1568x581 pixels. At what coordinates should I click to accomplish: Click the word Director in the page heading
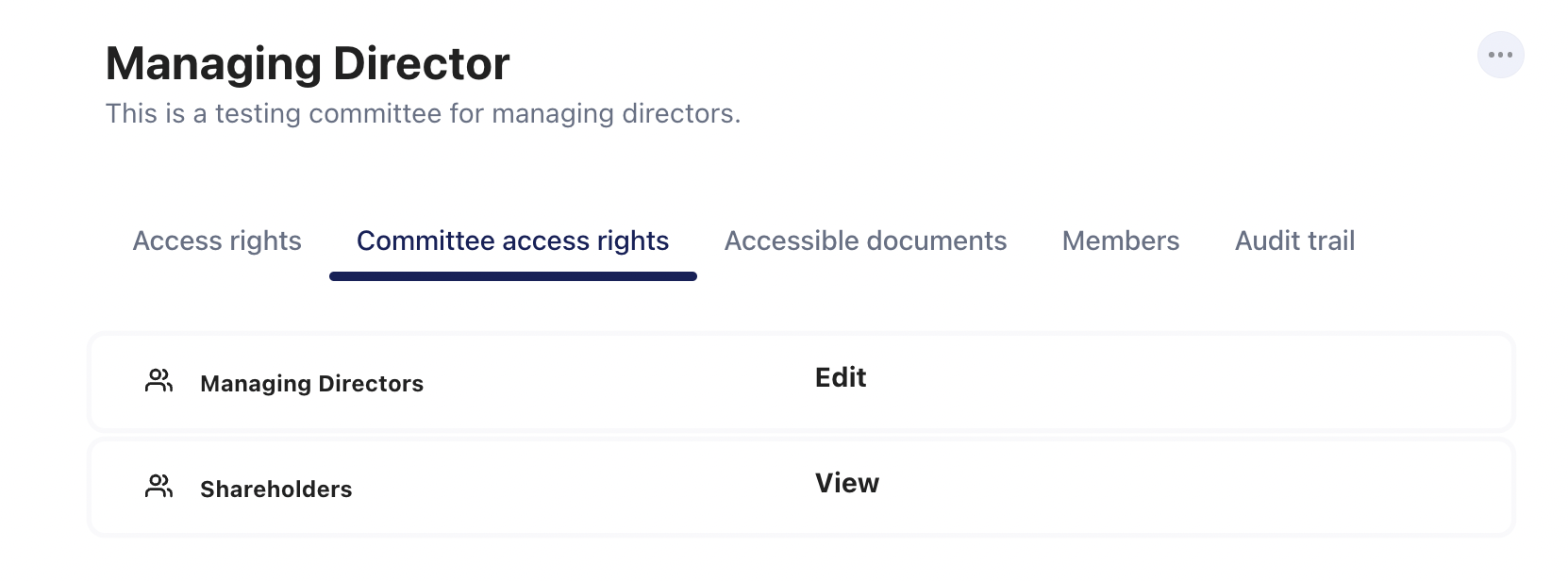[421, 64]
